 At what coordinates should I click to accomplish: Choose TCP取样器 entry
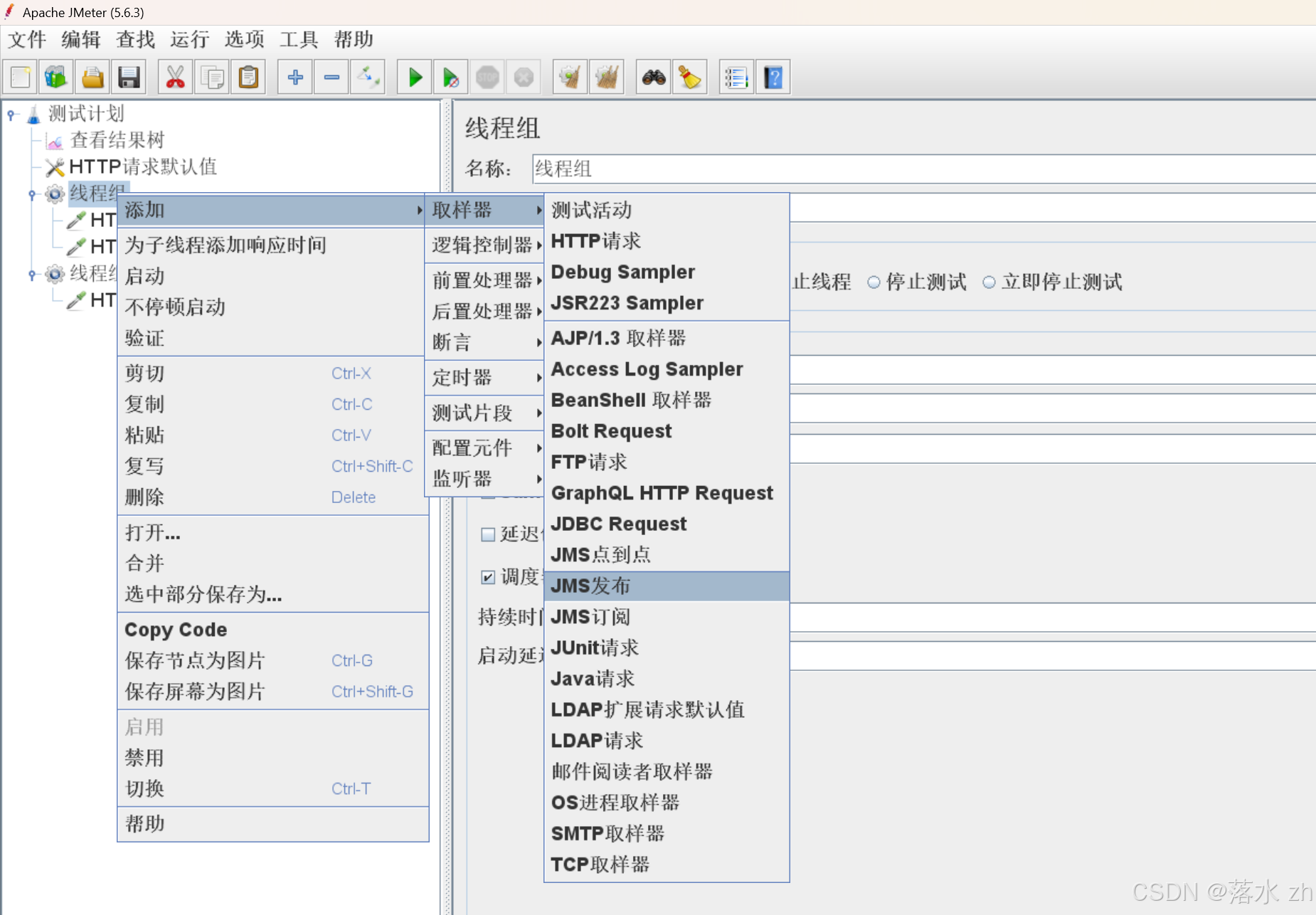[667, 865]
